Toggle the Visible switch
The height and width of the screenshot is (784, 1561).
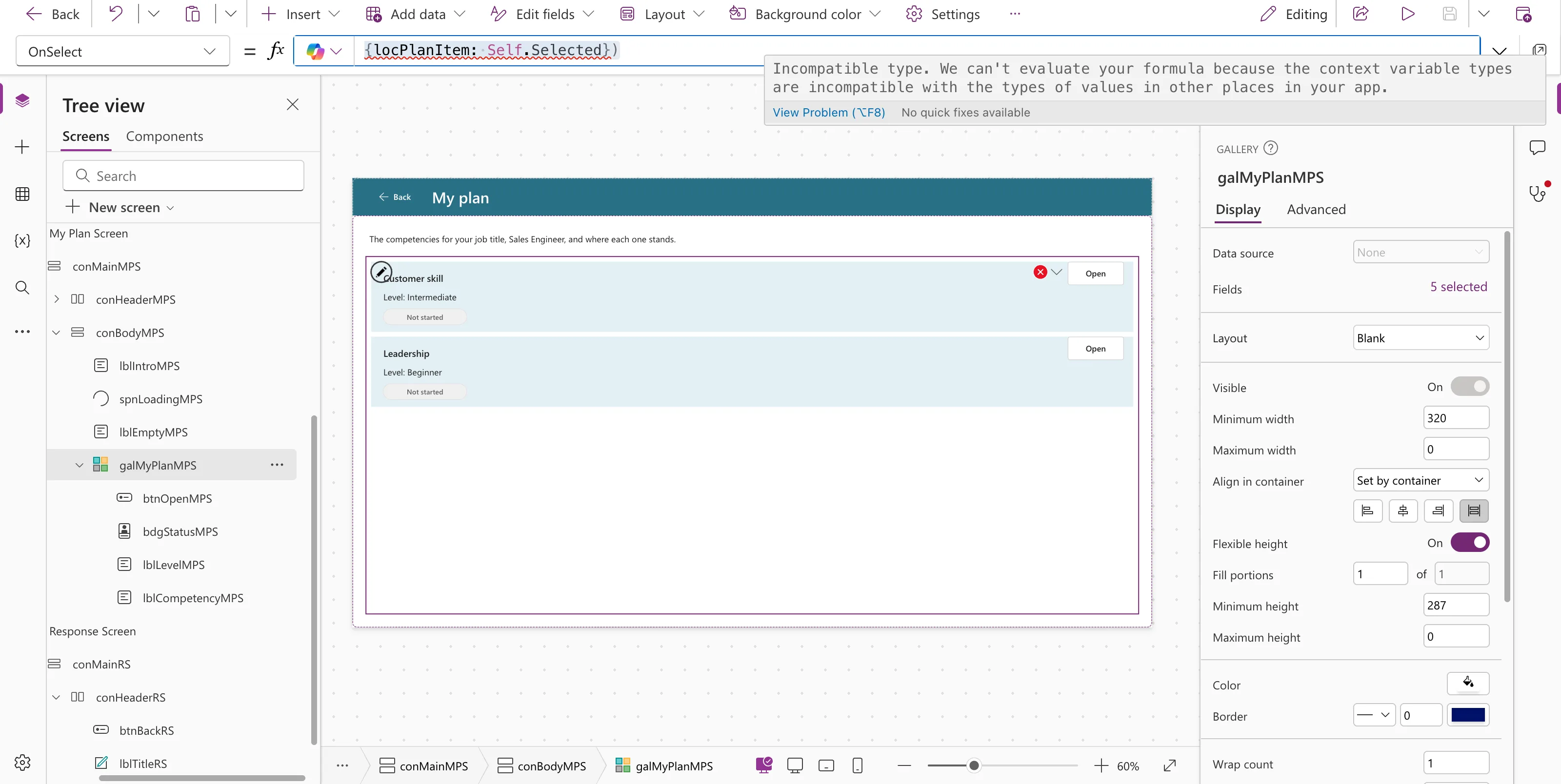1469,387
